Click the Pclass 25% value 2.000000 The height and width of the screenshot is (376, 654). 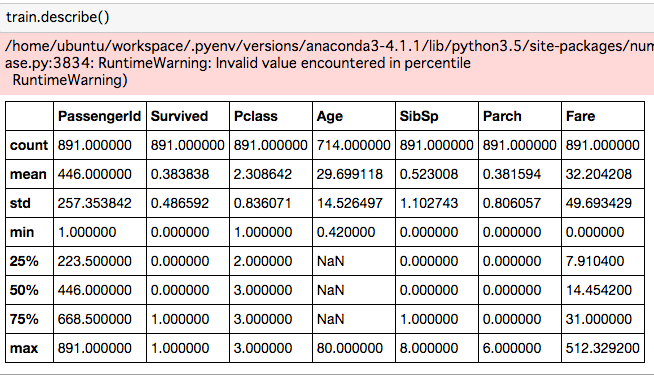[263, 261]
